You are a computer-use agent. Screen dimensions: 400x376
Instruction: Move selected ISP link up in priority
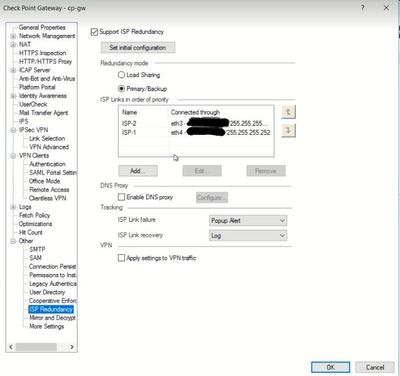point(288,112)
